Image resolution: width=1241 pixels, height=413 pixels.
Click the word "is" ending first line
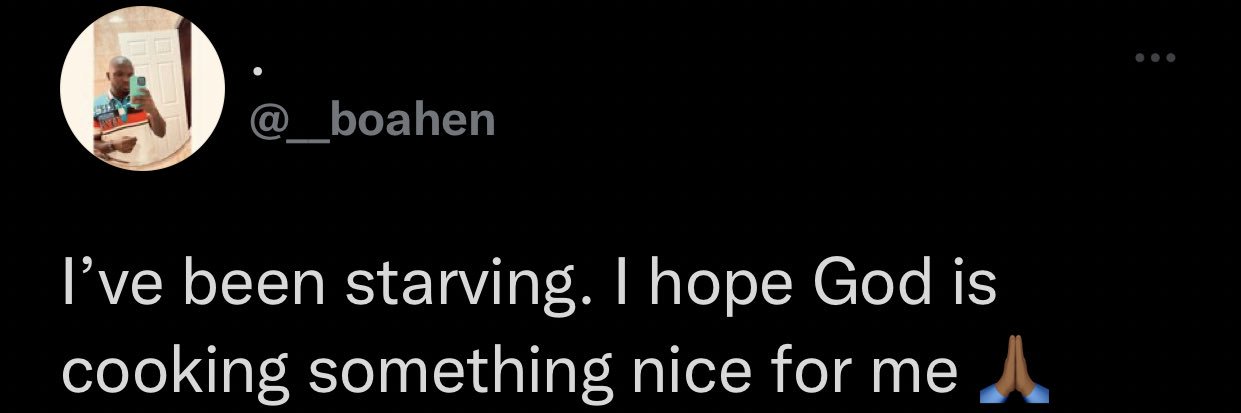click(973, 283)
